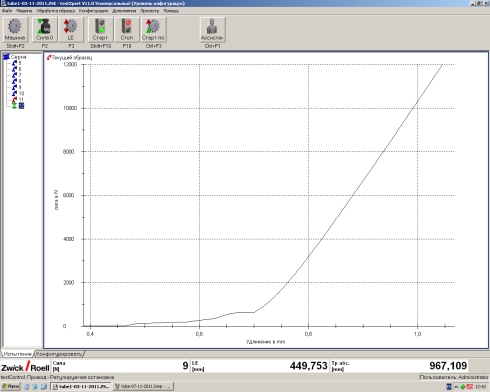This screenshot has width=490, height=392.
Task: Click the Старт по start-position button
Action: (153, 30)
